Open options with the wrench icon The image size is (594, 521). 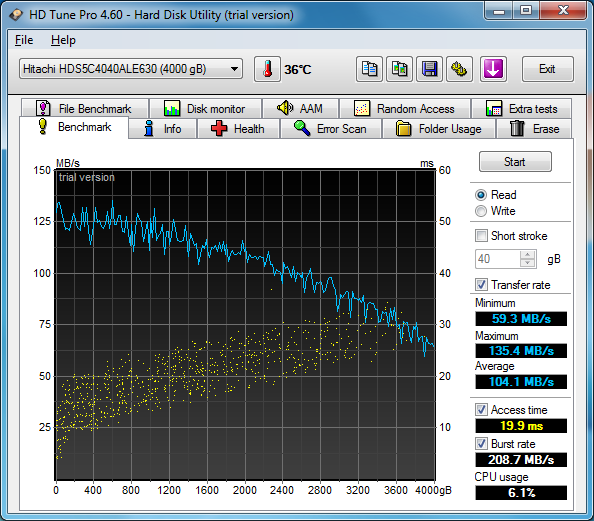click(x=459, y=69)
